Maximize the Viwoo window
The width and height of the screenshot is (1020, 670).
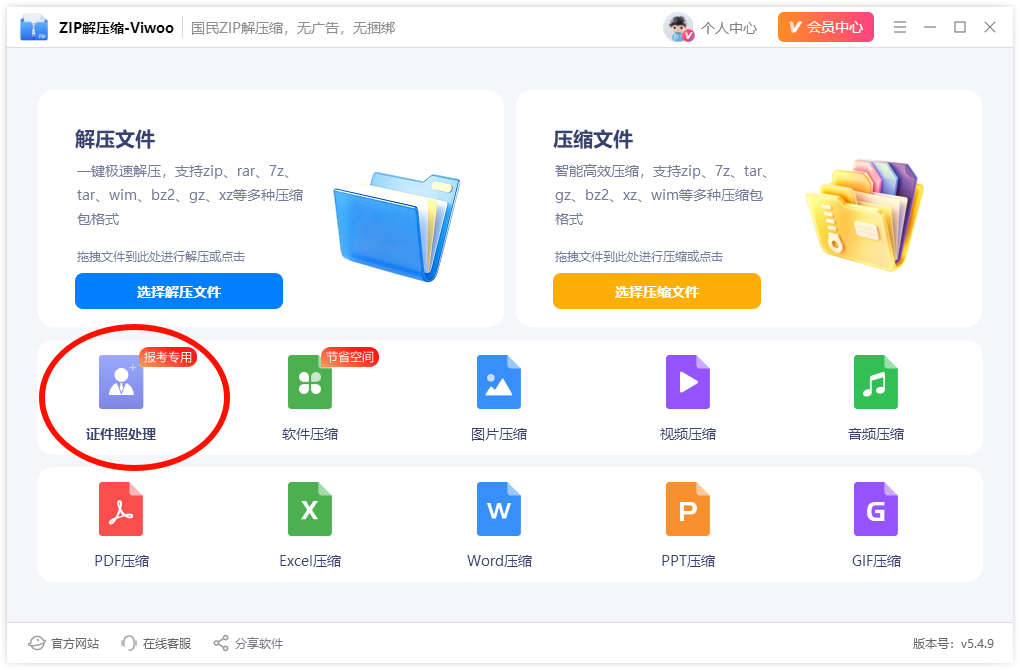[960, 27]
